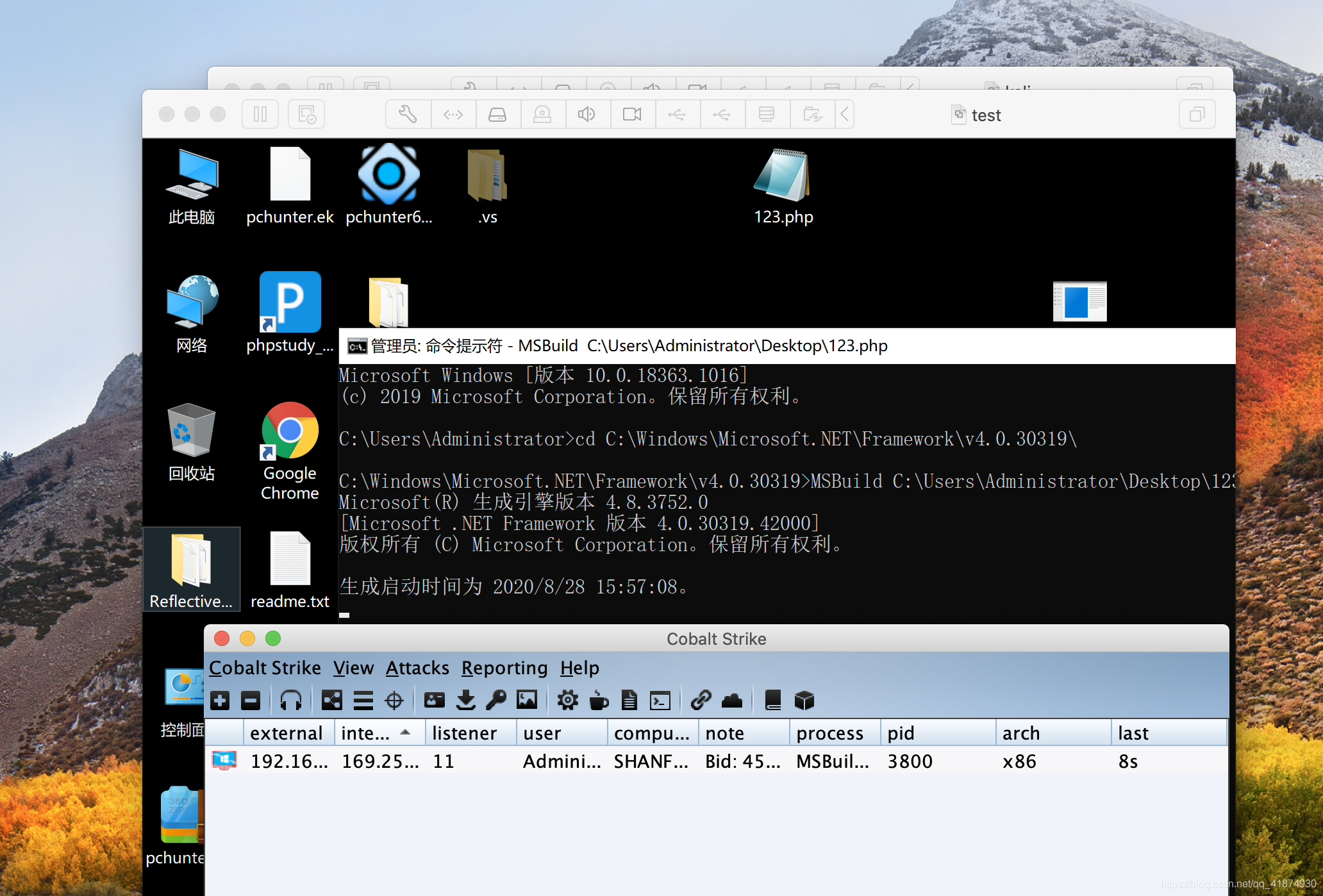Select the coffee cup icon in Cobalt Strike toolbar
The image size is (1323, 896).
pyautogui.click(x=601, y=701)
